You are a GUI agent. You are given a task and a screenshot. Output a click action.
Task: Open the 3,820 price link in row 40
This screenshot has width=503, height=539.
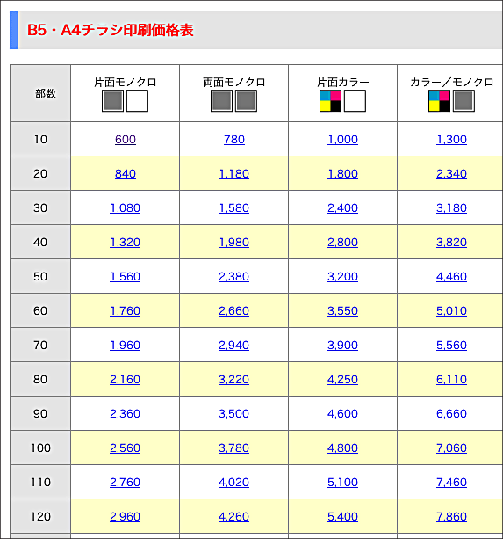pyautogui.click(x=451, y=242)
